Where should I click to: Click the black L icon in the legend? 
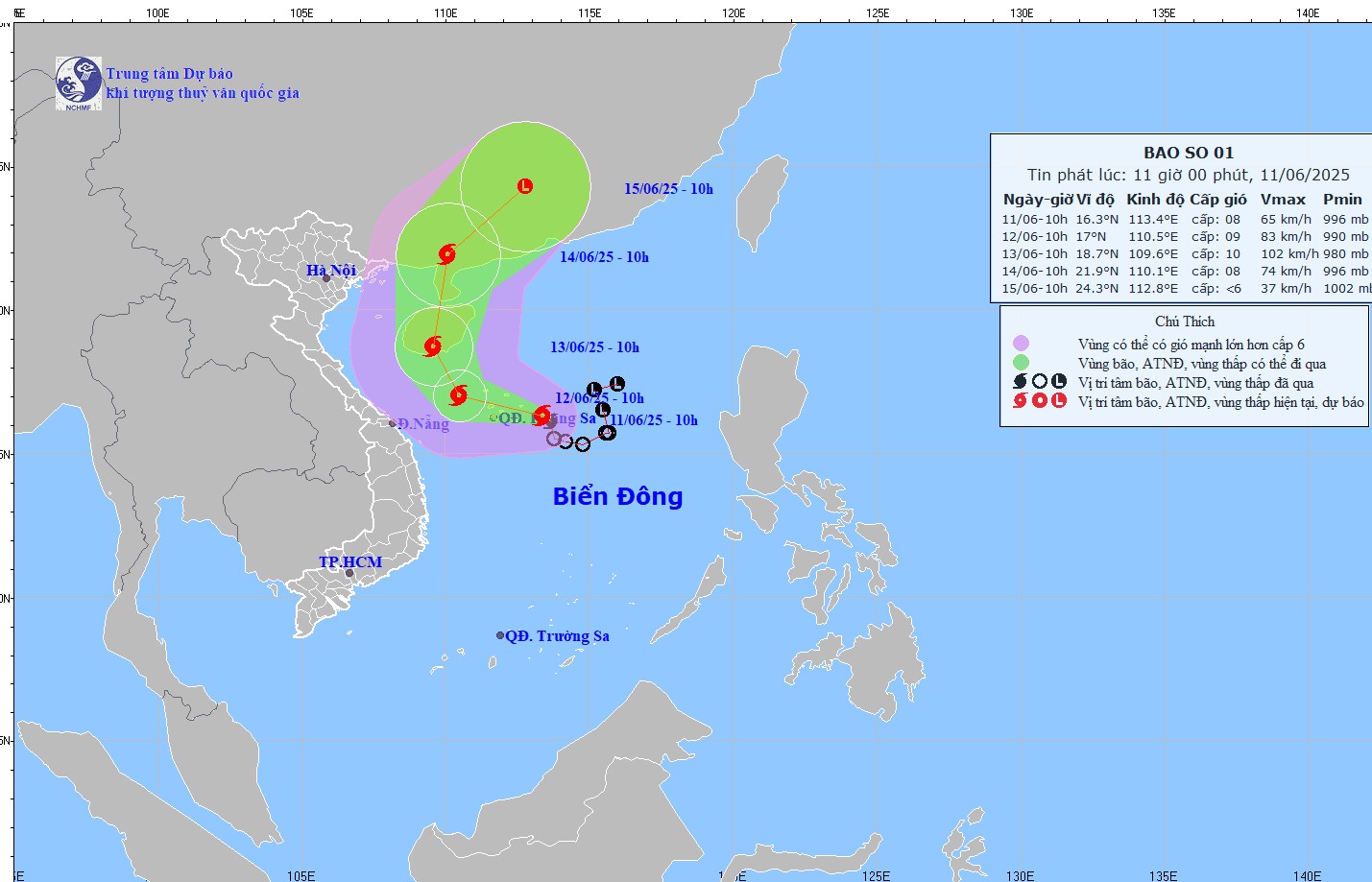point(1059,382)
